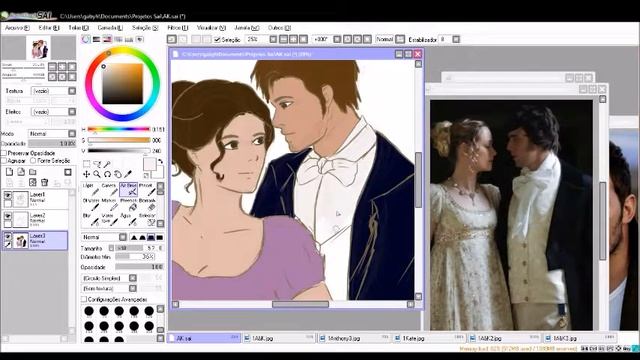Adjust the brush Opacidade slider

point(139,267)
